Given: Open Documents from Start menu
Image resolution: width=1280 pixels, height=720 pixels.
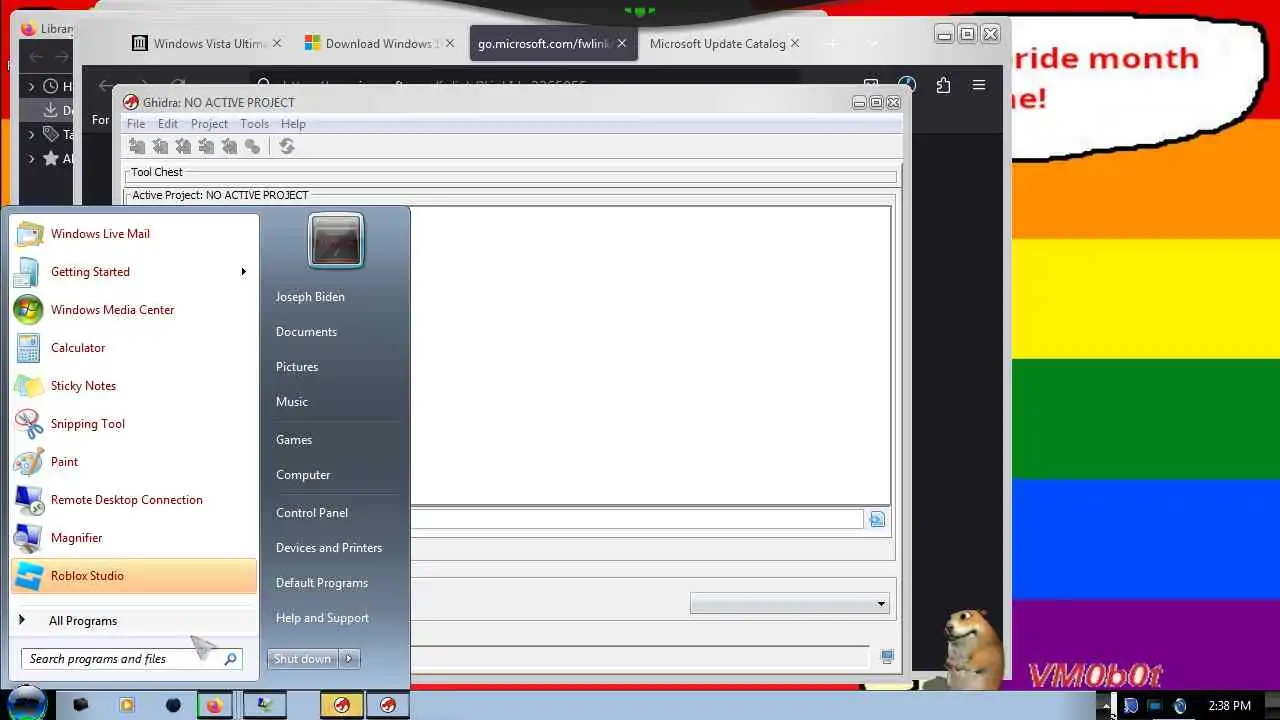Looking at the screenshot, I should pyautogui.click(x=306, y=332).
